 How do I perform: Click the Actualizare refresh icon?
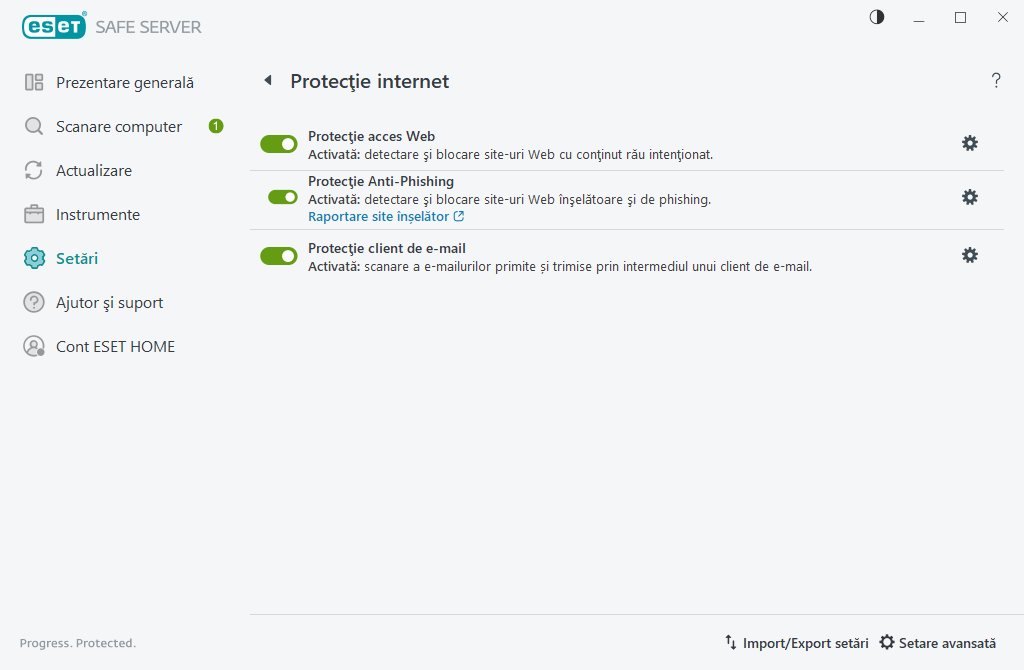coord(33,170)
